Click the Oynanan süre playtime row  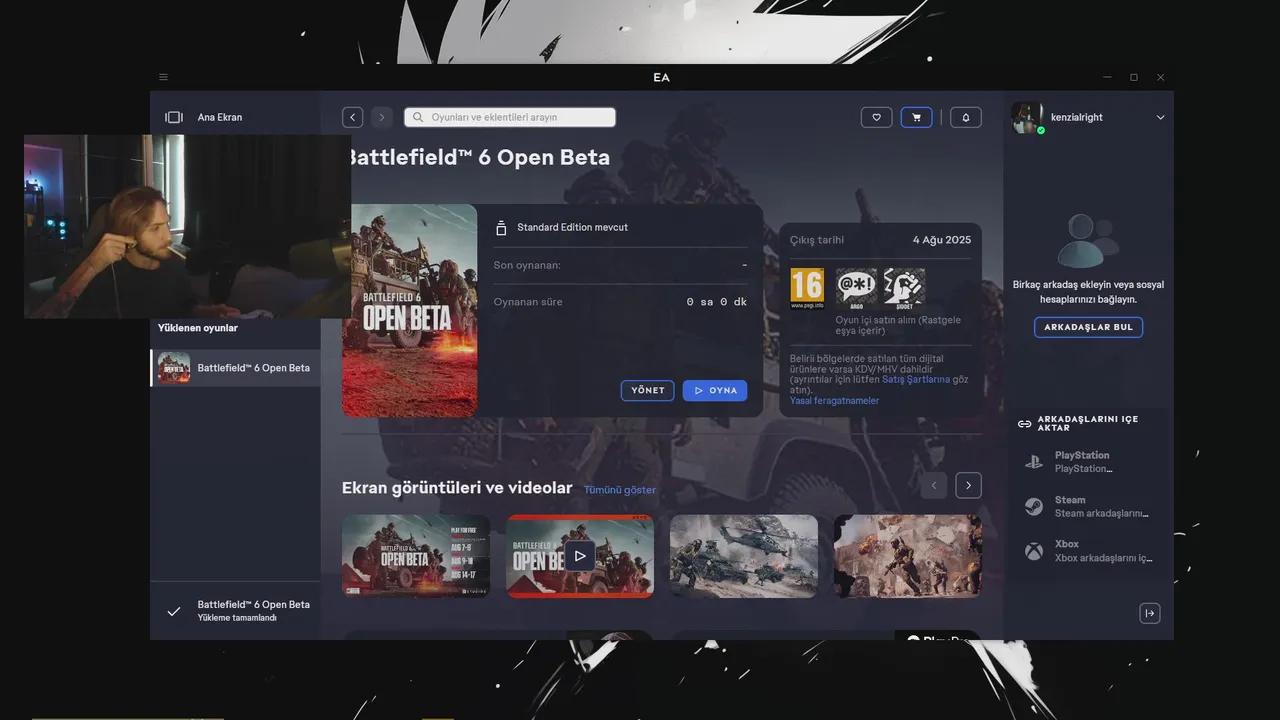coord(620,302)
